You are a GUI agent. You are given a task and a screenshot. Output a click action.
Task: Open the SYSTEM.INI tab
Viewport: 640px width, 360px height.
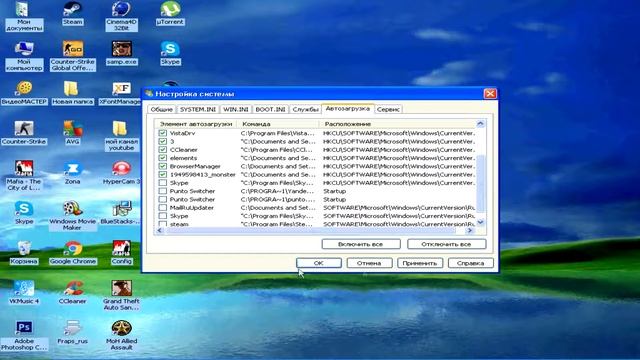click(198, 109)
